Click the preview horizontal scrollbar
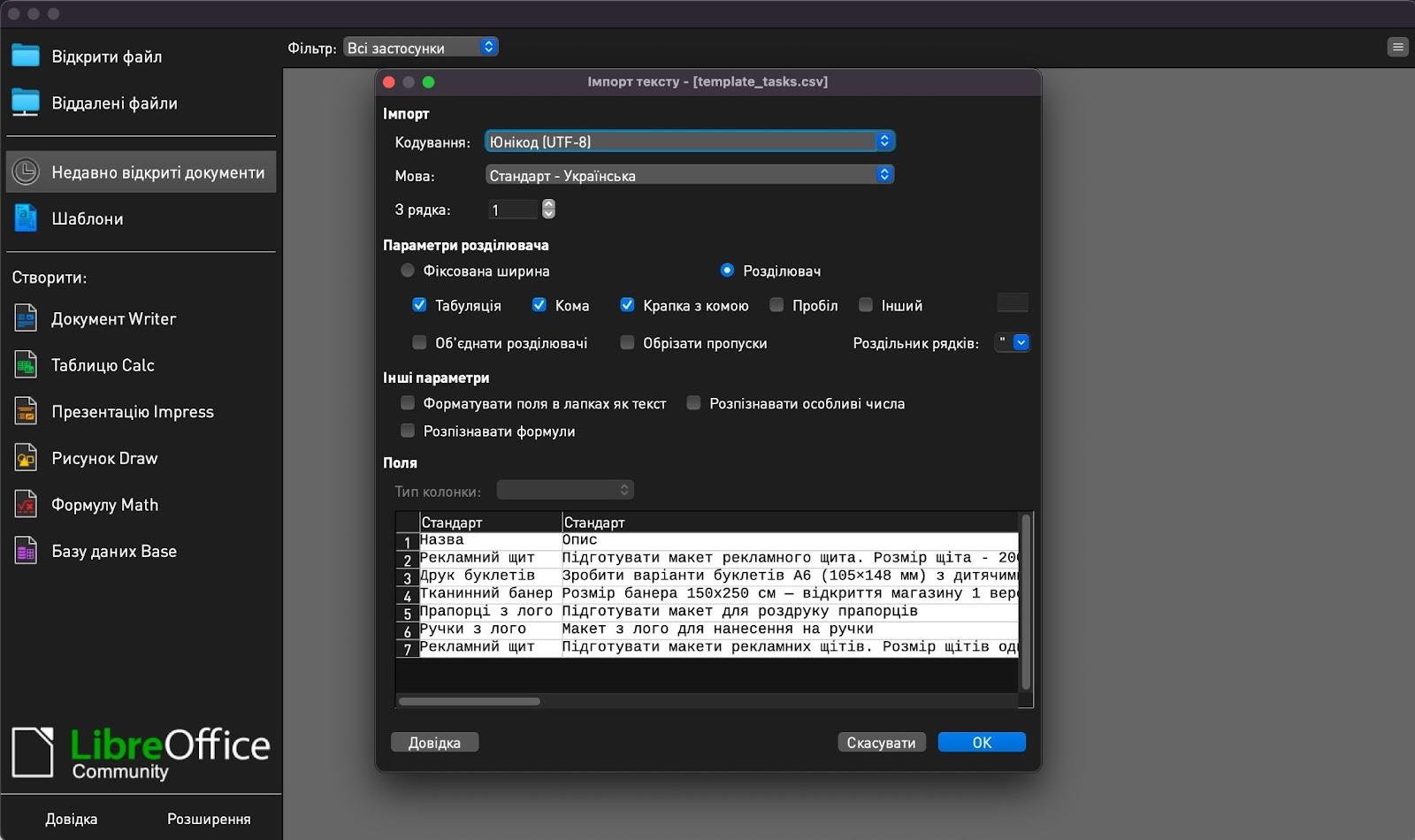 coord(470,701)
